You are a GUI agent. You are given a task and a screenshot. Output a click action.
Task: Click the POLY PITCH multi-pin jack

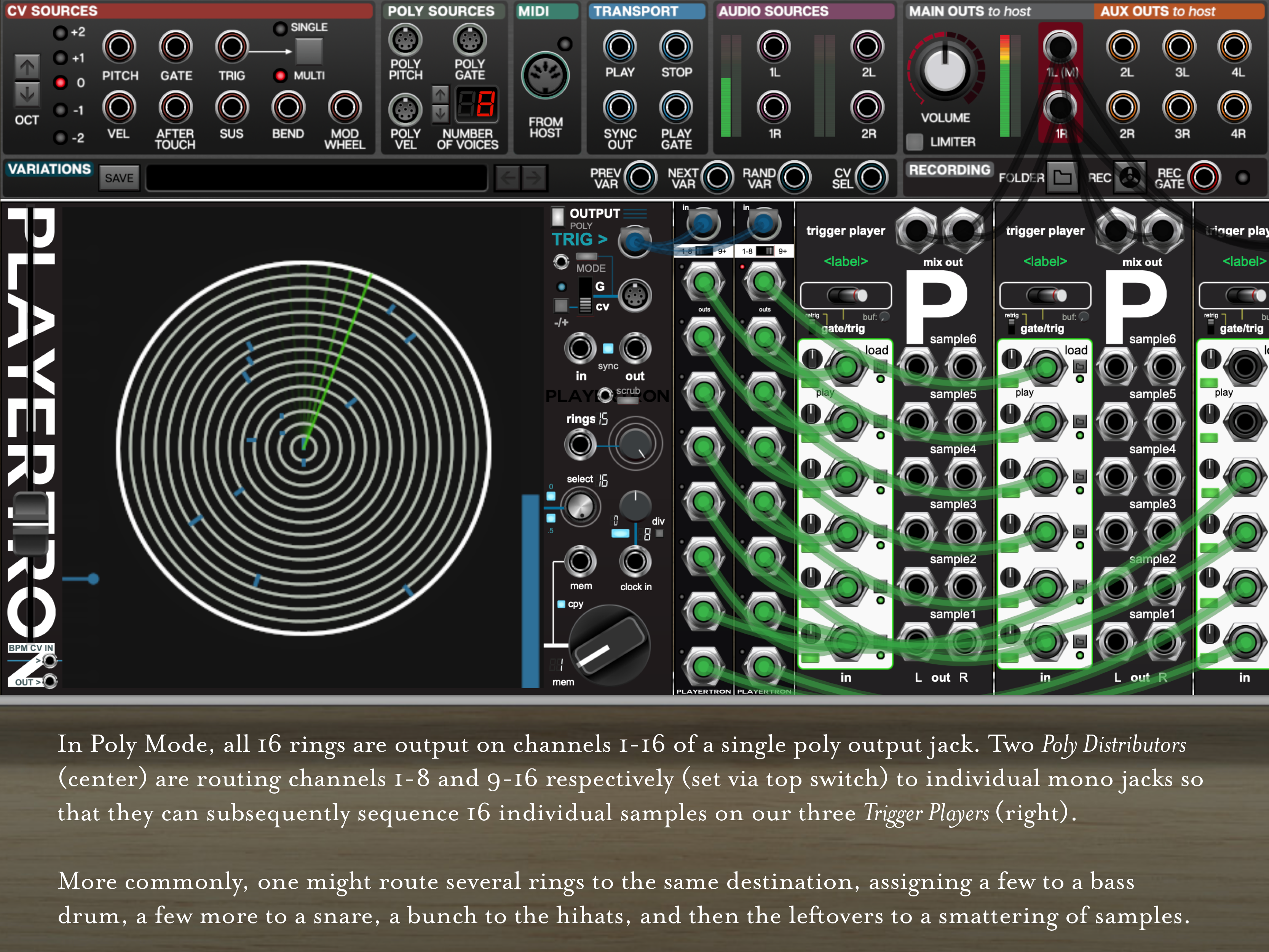(405, 40)
